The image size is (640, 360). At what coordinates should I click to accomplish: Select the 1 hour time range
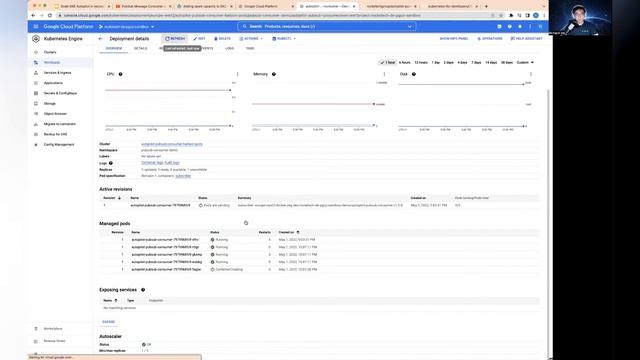[387, 62]
